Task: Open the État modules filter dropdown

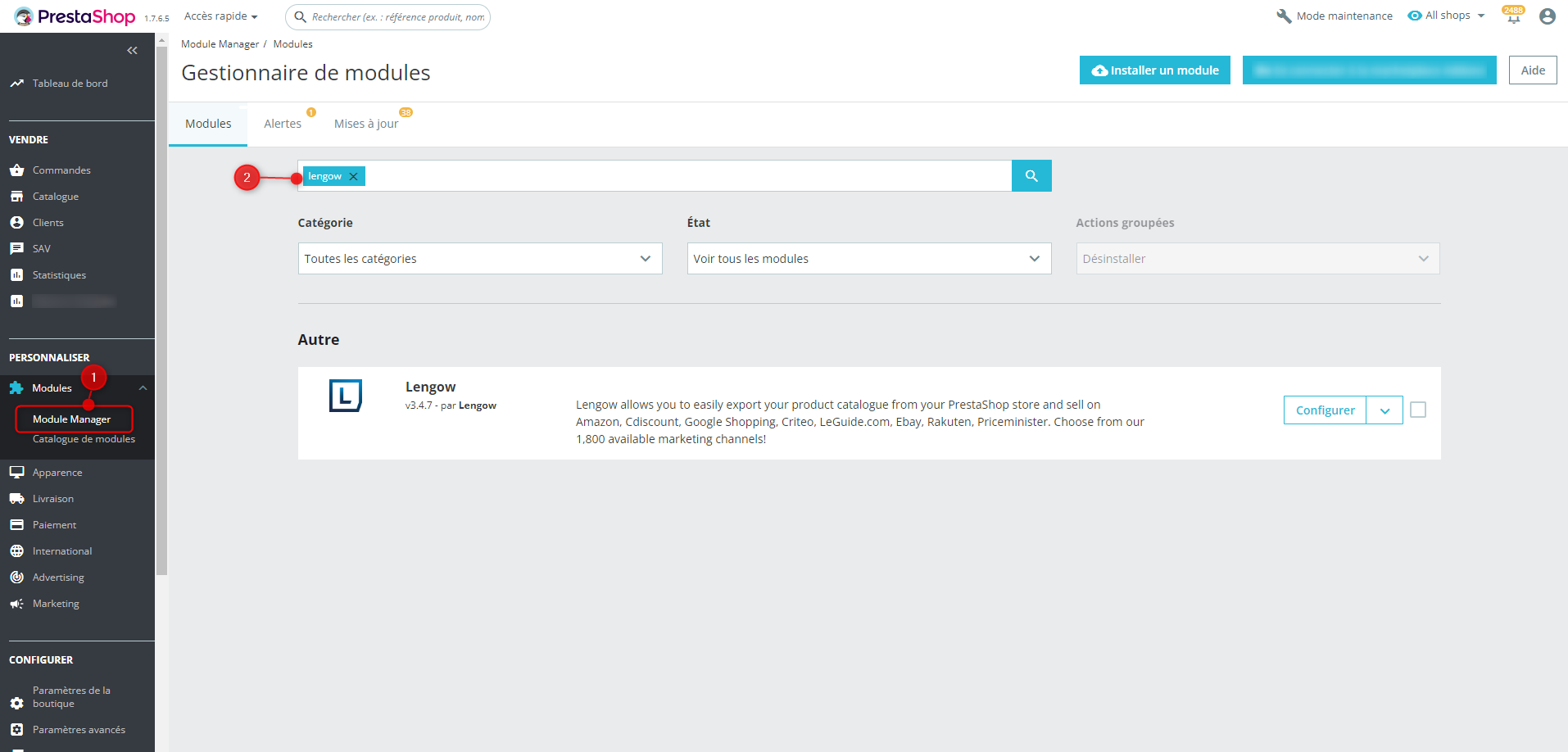Action: click(868, 259)
